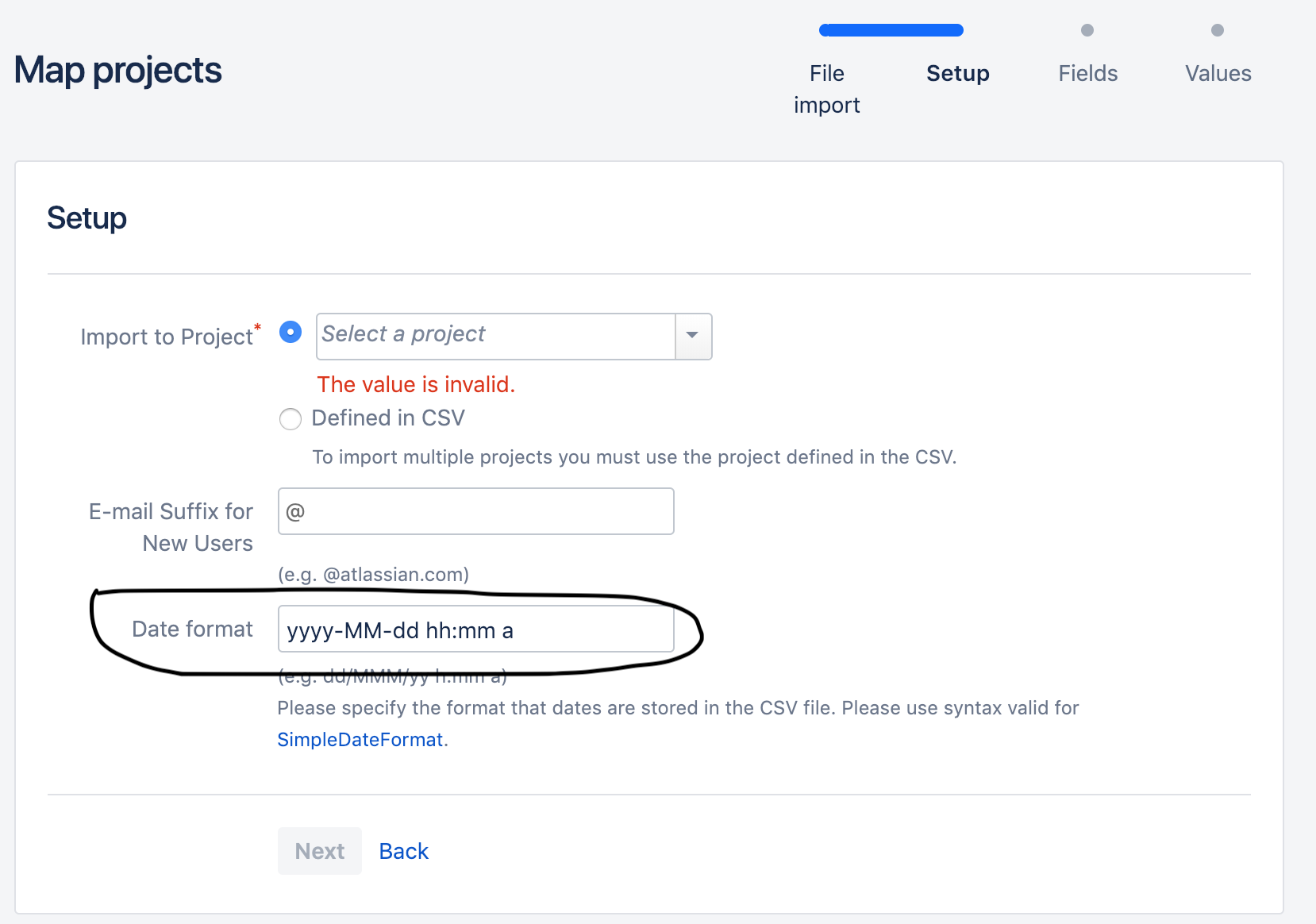Go Back to the previous step
This screenshot has width=1316, height=924.
point(403,851)
